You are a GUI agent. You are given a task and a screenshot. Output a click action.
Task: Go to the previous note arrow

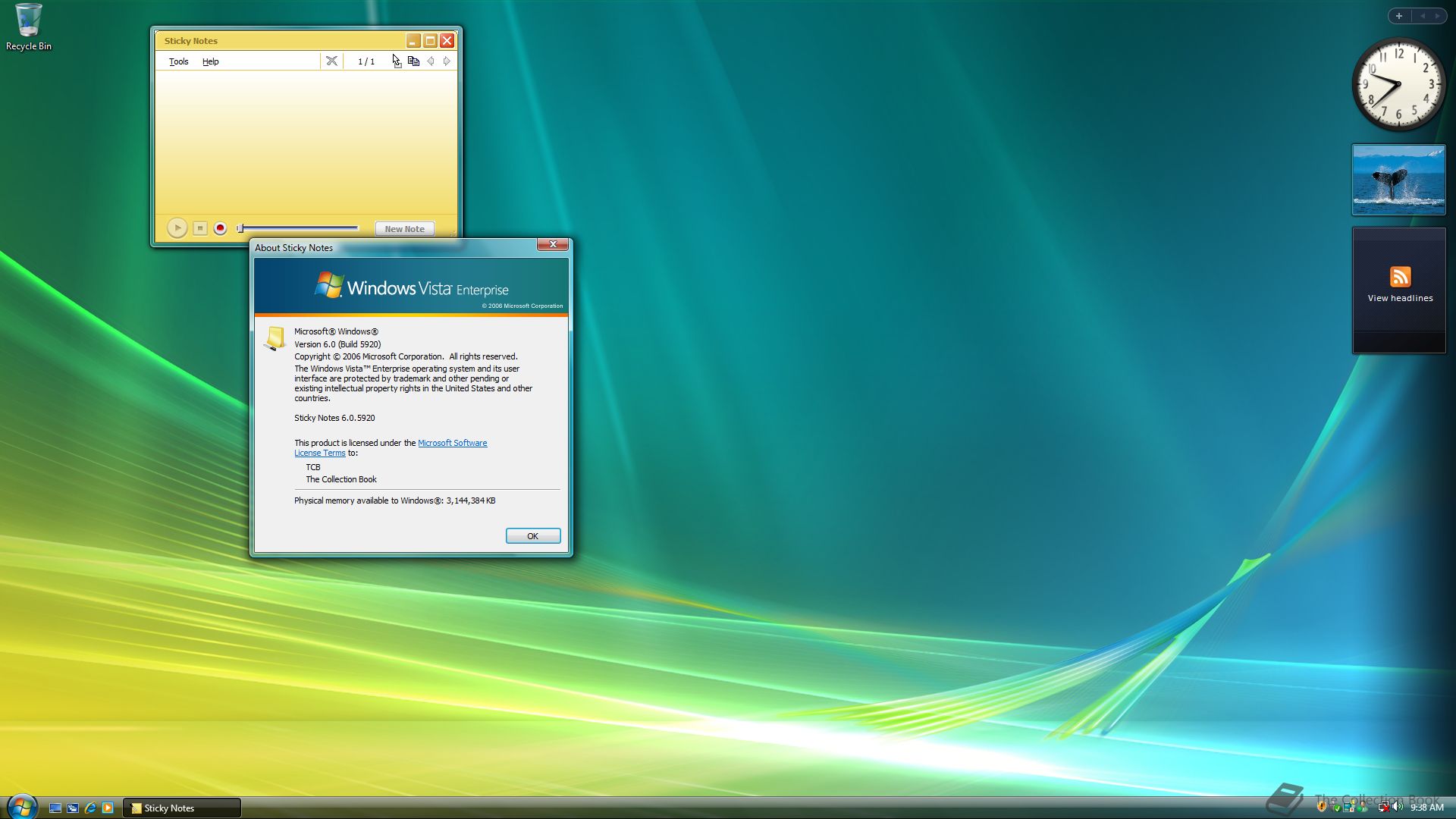point(430,61)
